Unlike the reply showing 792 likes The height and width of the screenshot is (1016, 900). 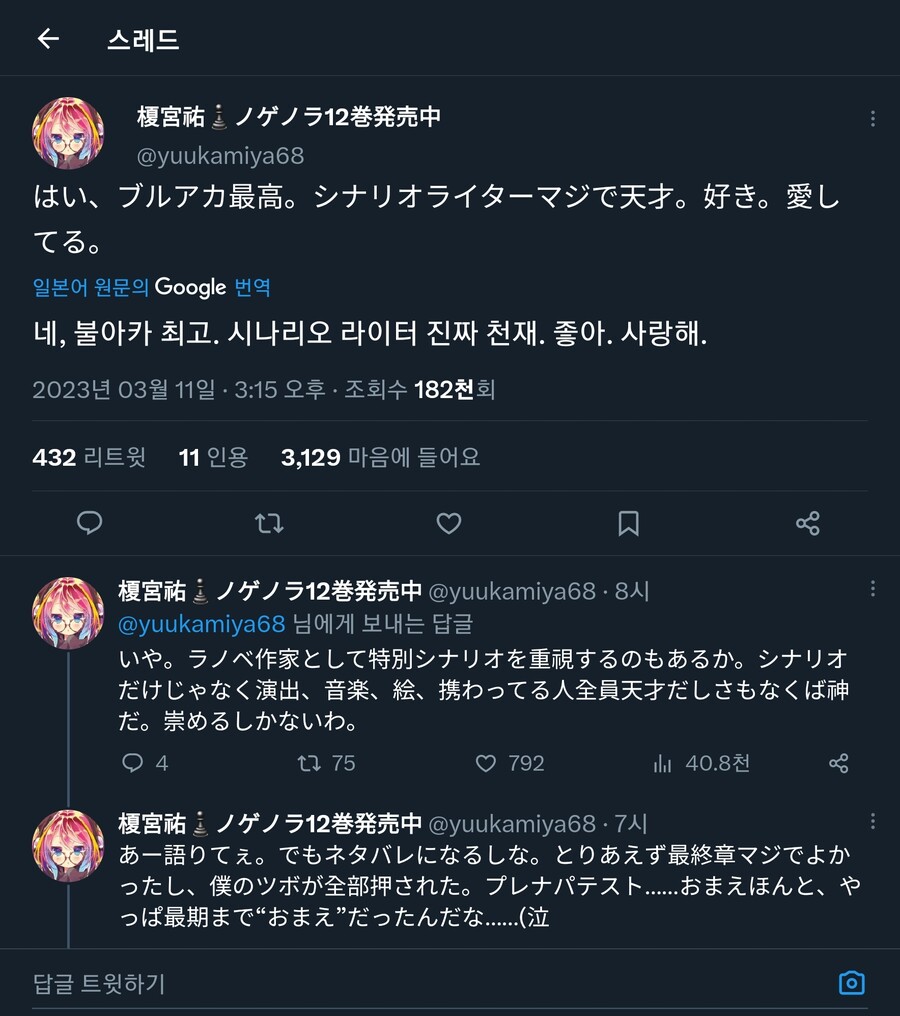pos(485,763)
